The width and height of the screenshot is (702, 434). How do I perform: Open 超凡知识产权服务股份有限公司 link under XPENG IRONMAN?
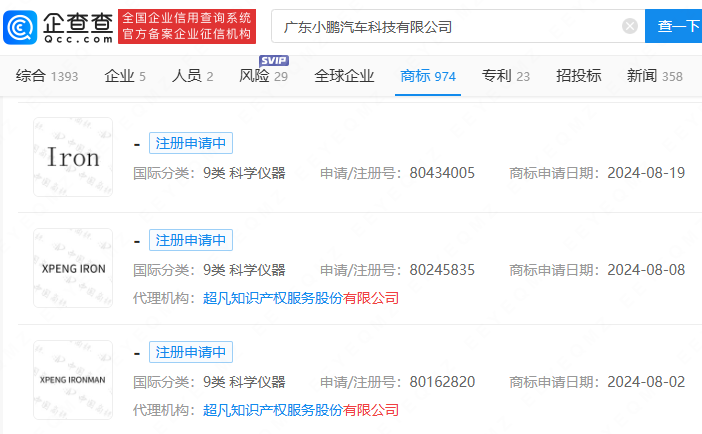pyautogui.click(x=301, y=410)
